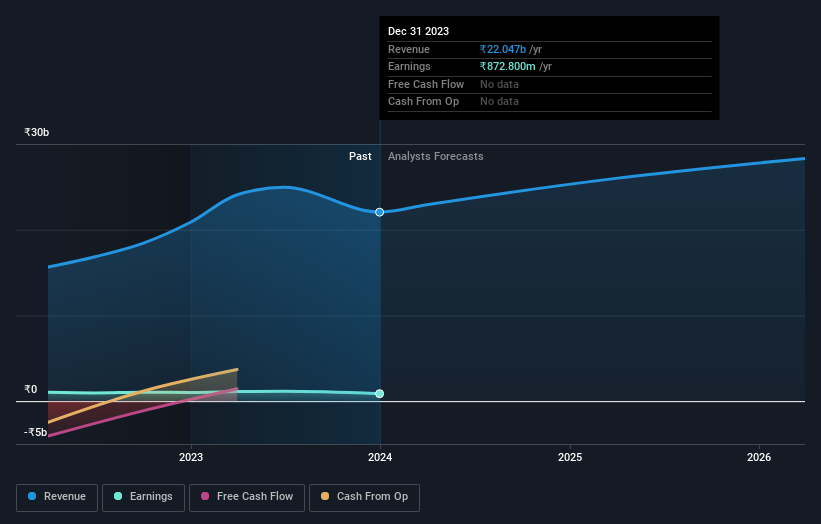Toggle the Revenue legend button
Image resolution: width=821 pixels, height=524 pixels.
point(57,497)
